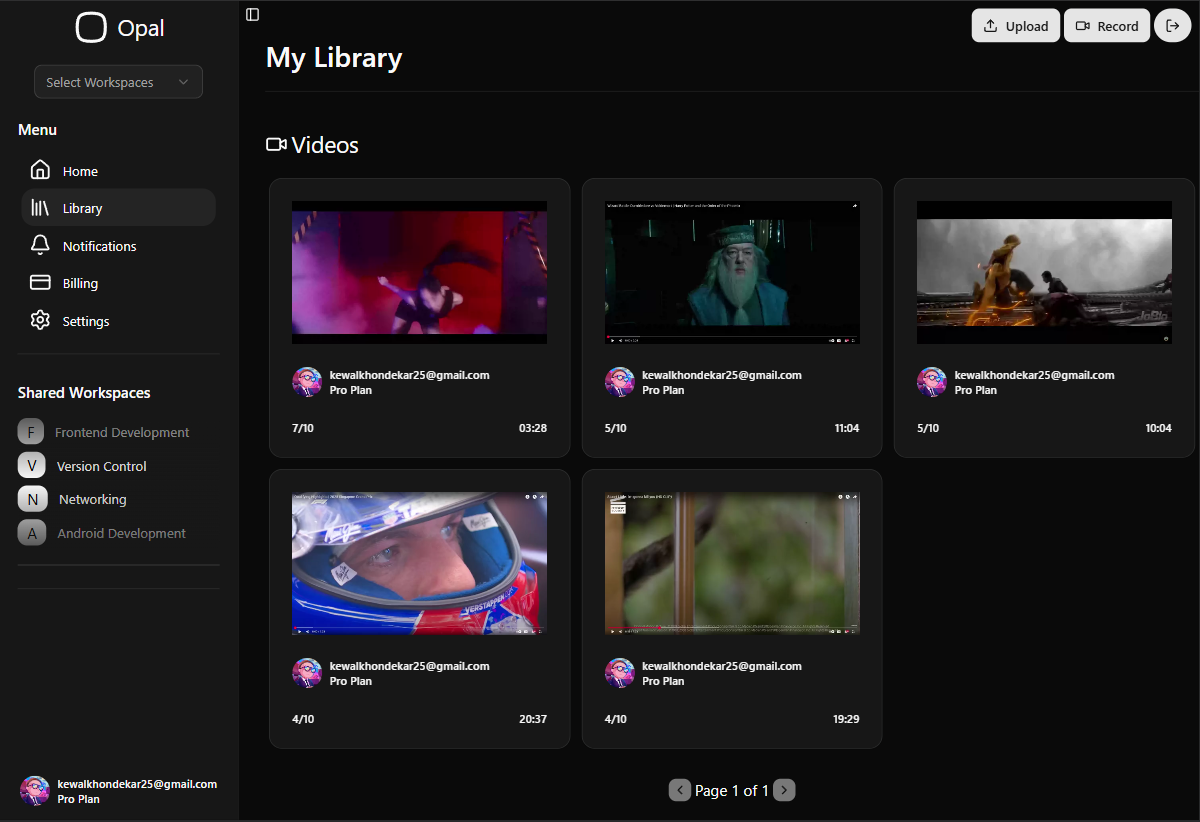
Task: Open the 03:28 dancer video thumbnail
Action: click(x=419, y=273)
